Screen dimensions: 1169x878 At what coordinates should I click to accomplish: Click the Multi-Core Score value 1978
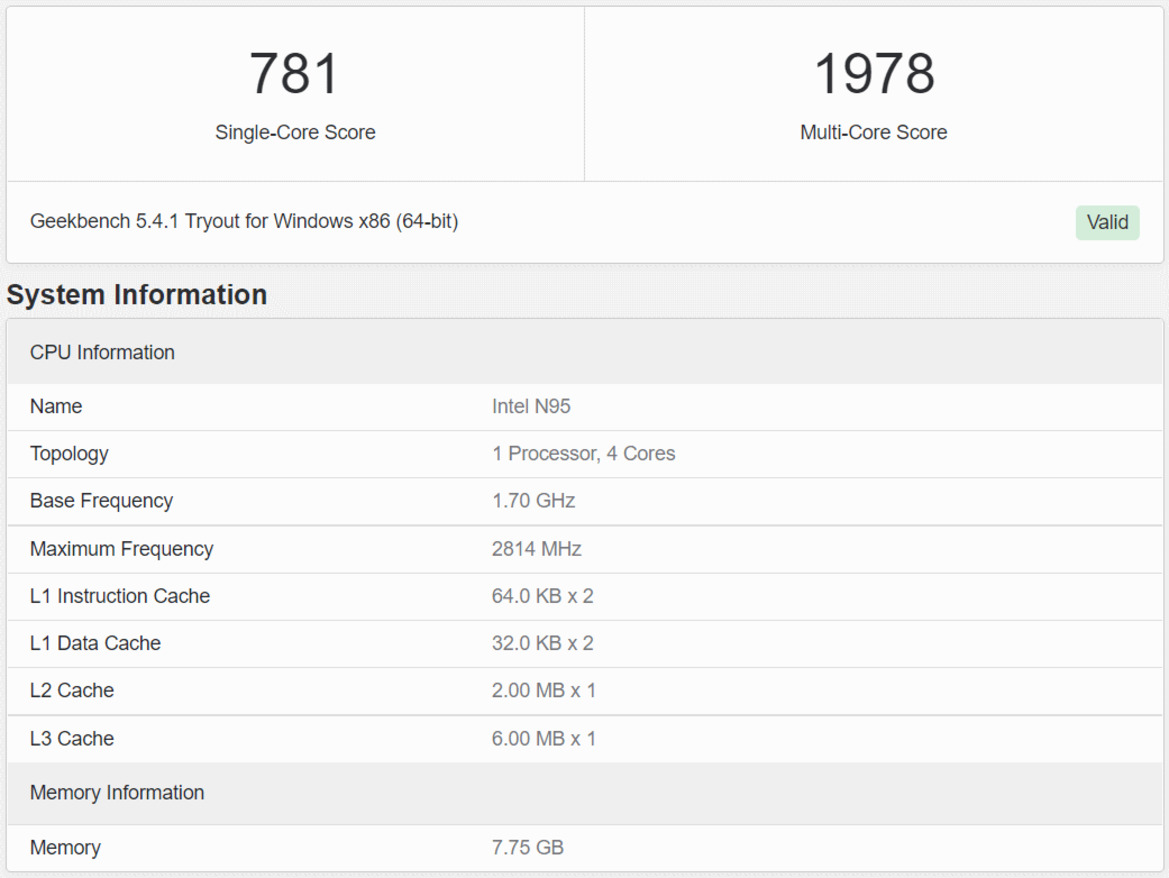(874, 72)
